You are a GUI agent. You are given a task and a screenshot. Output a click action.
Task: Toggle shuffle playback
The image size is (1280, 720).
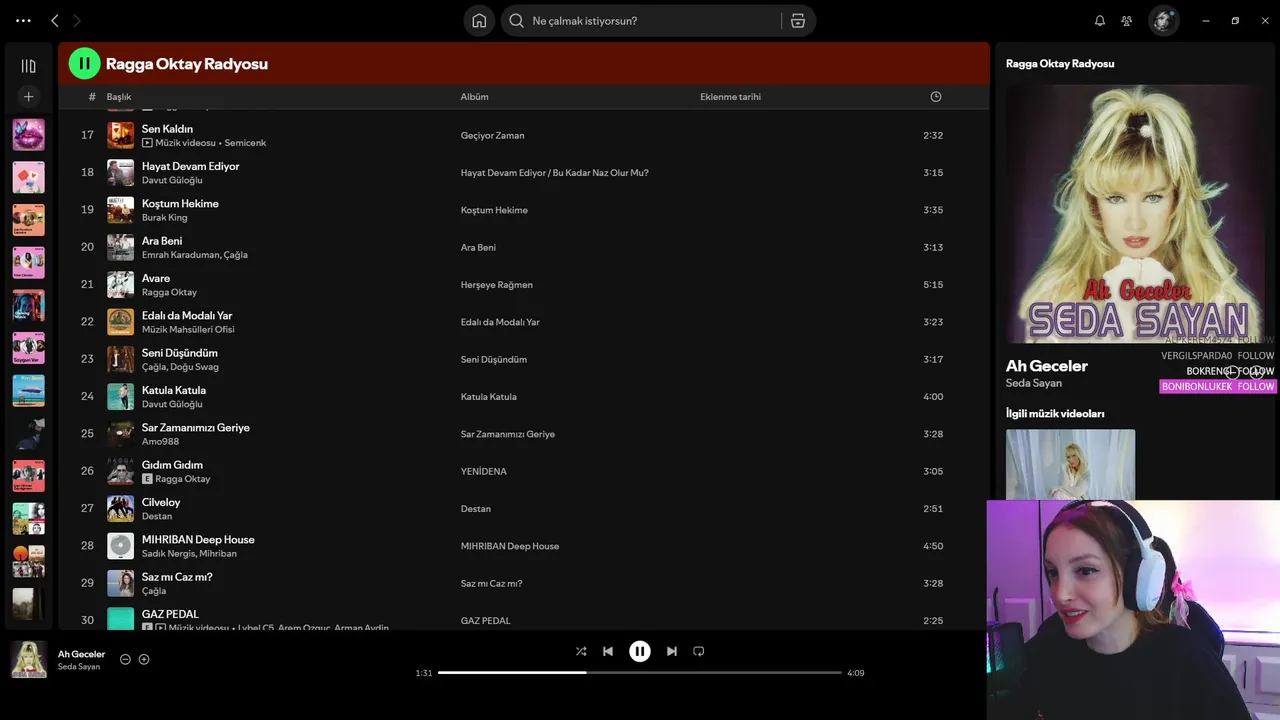[581, 651]
